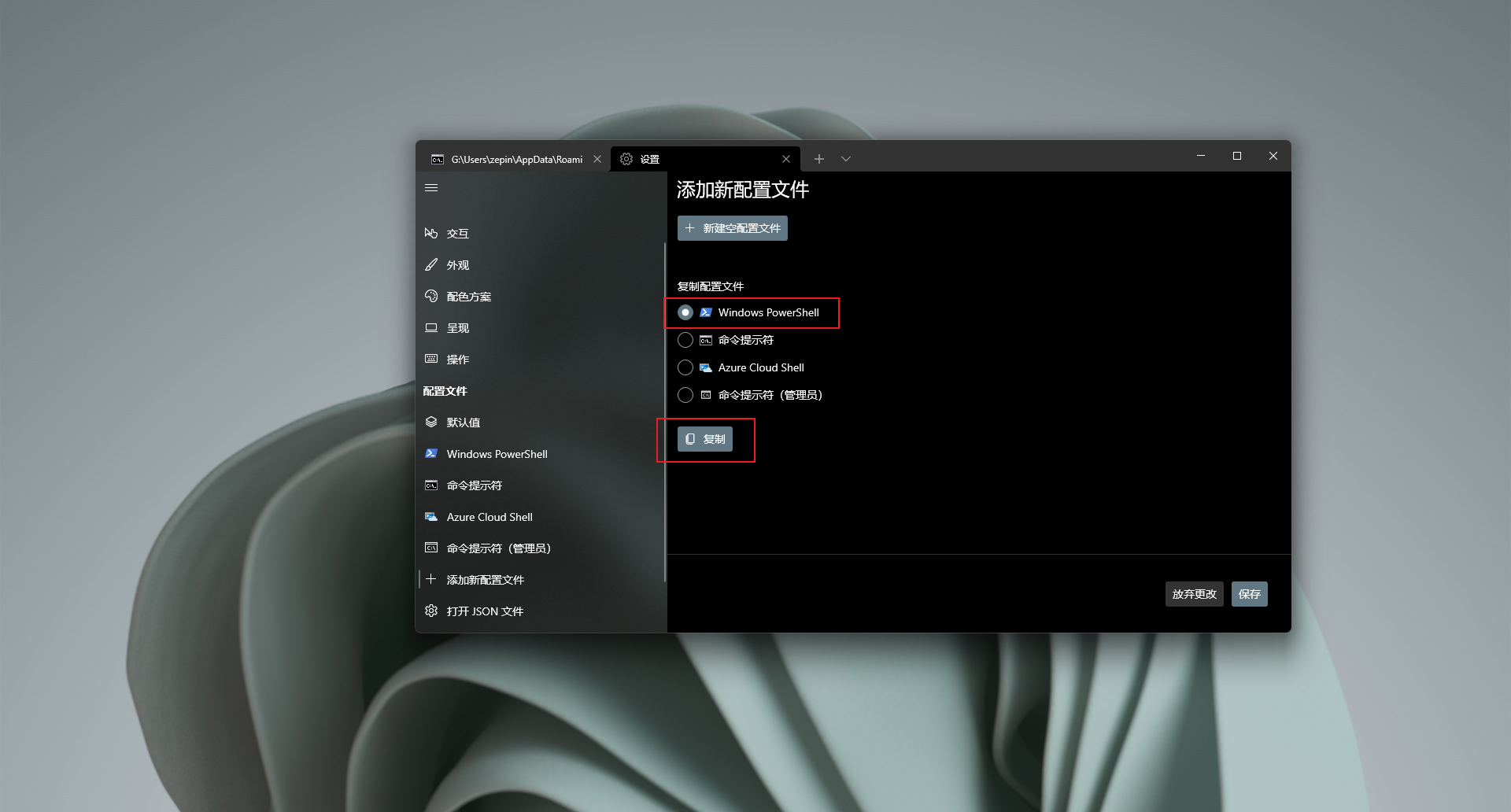Select the 交互 pointer icon in sidebar
Screen dimensions: 1511x812
431,233
